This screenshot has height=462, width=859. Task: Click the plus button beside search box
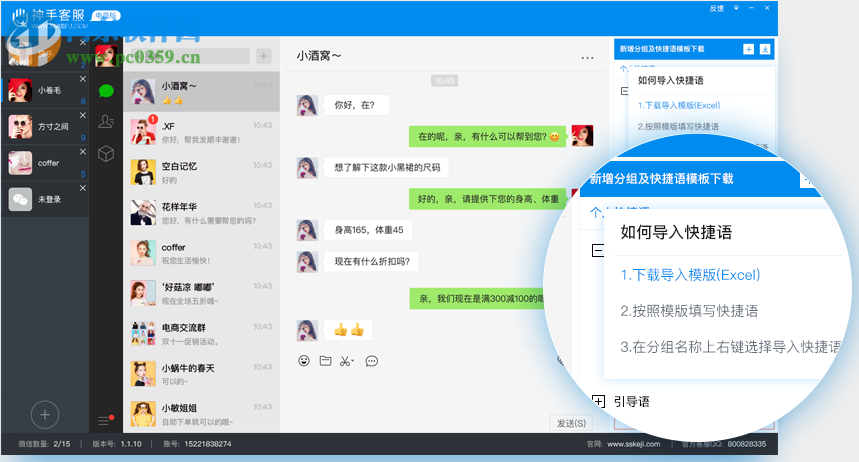pyautogui.click(x=264, y=56)
